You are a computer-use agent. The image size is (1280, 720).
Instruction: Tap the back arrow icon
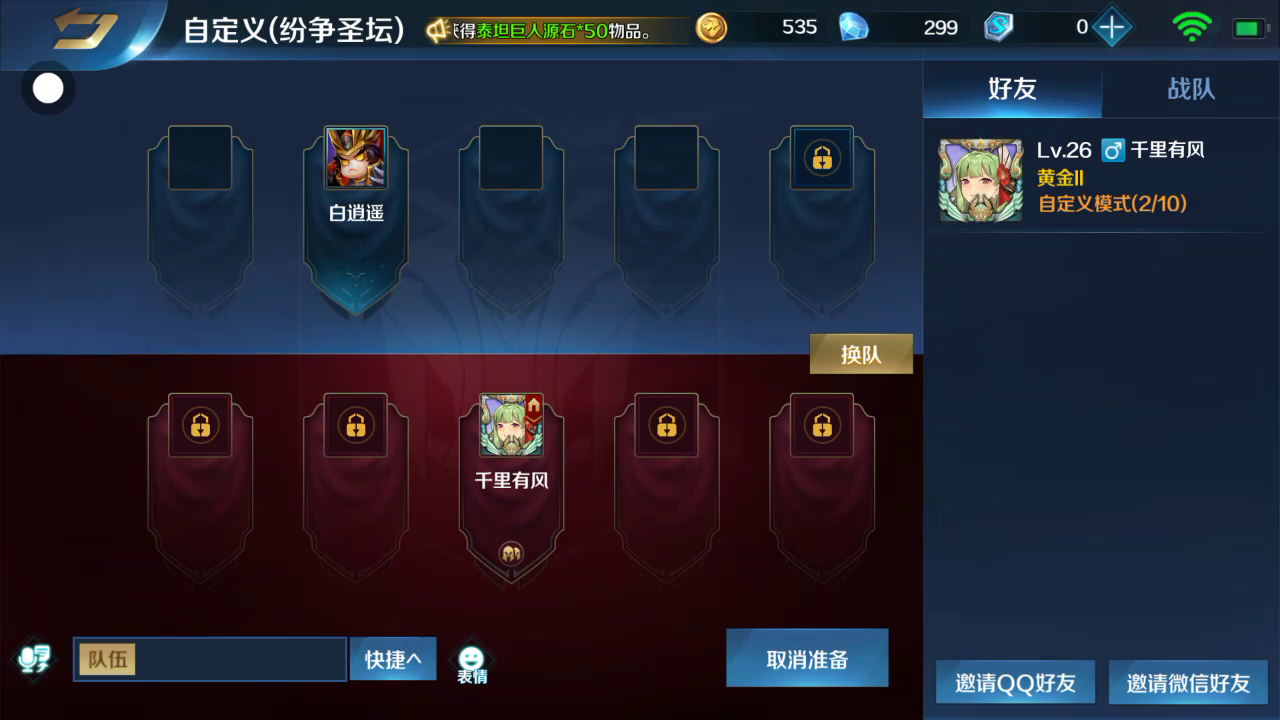pyautogui.click(x=85, y=30)
